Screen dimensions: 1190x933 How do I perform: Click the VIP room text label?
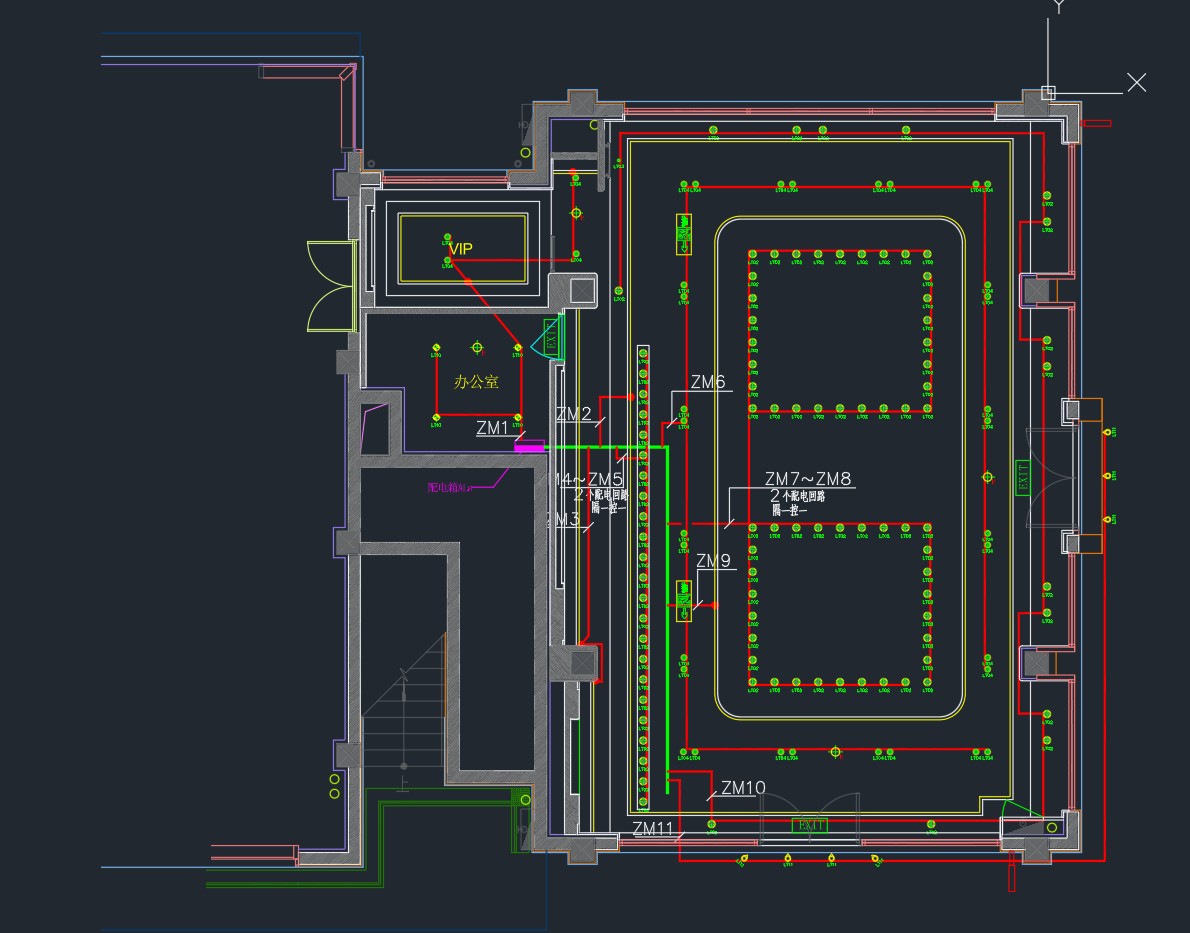(460, 248)
